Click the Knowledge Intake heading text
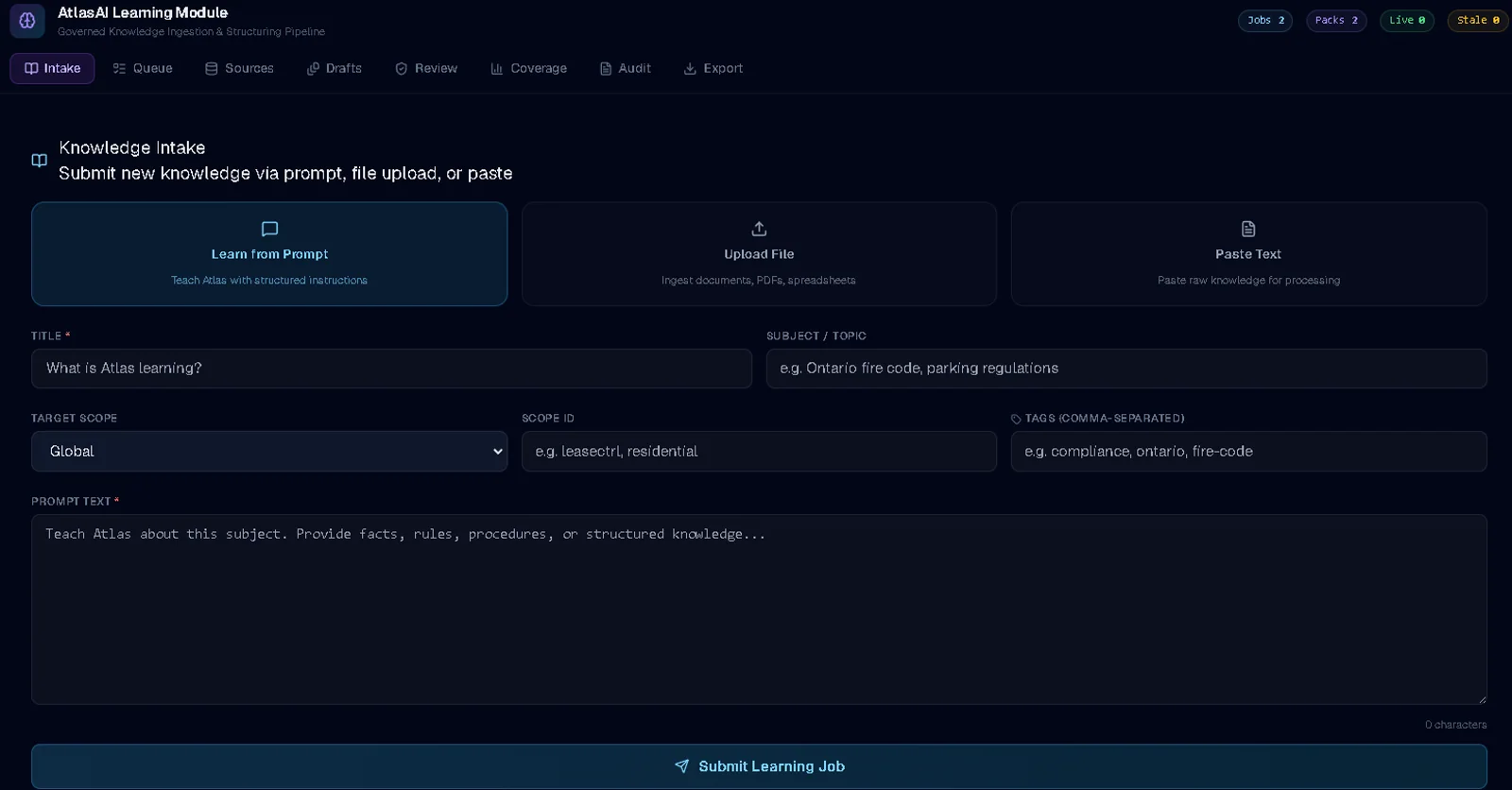Viewport: 1512px width, 790px height. point(132,147)
